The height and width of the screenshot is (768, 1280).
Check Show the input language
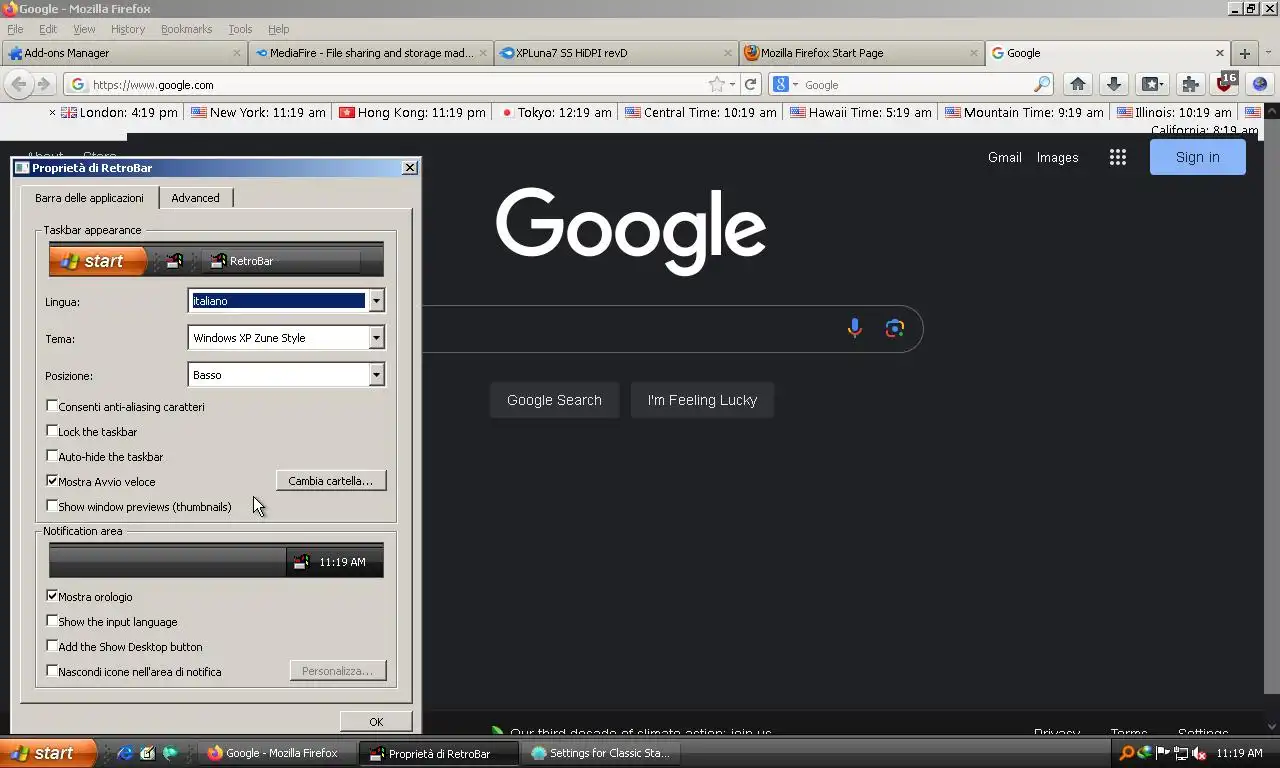coord(52,621)
